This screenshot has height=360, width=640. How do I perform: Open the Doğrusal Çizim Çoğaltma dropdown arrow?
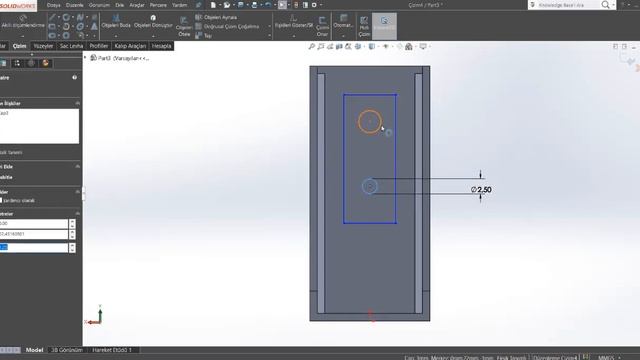point(269,27)
